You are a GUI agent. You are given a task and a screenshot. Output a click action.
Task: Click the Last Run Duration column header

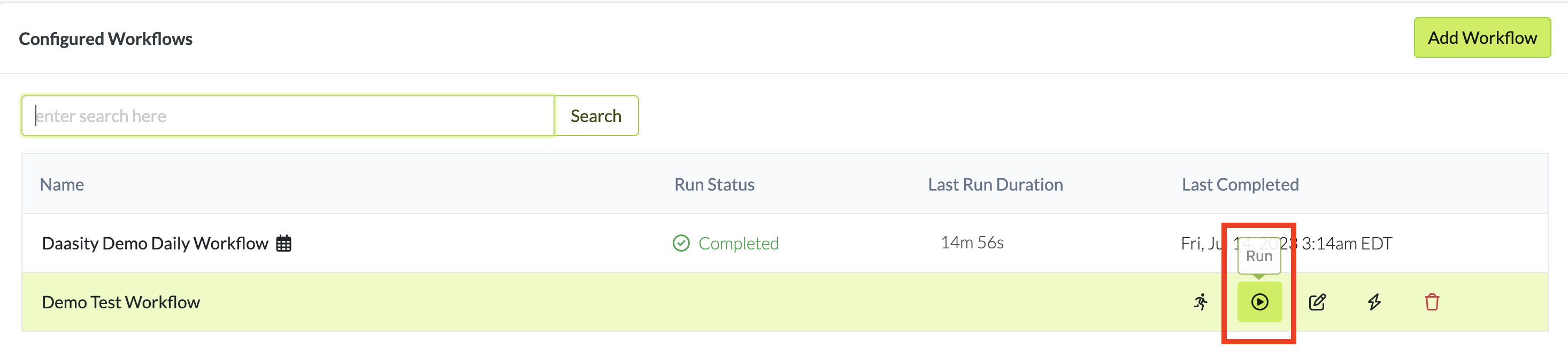(x=995, y=185)
